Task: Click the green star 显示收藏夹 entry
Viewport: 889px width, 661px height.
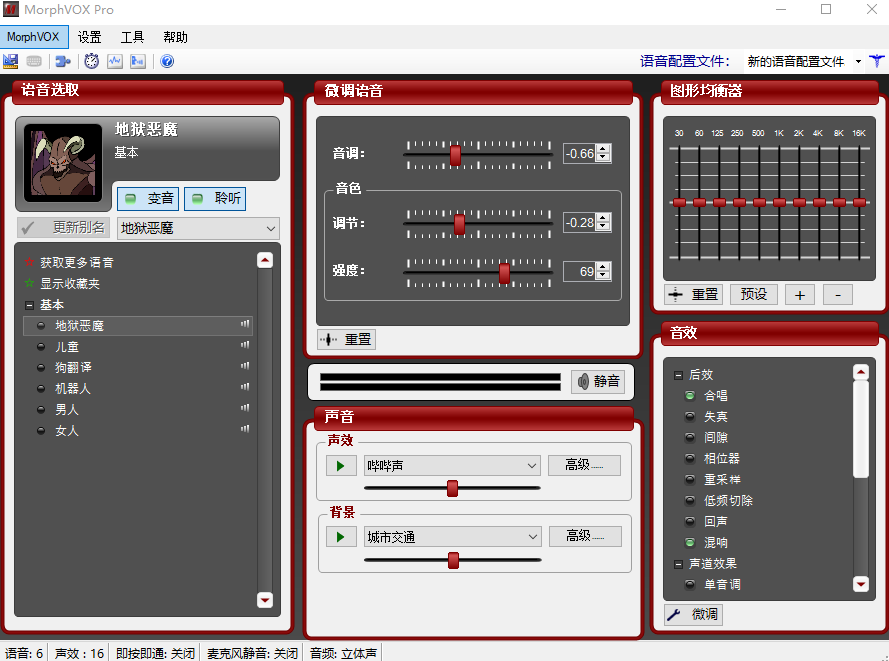Action: click(x=62, y=283)
